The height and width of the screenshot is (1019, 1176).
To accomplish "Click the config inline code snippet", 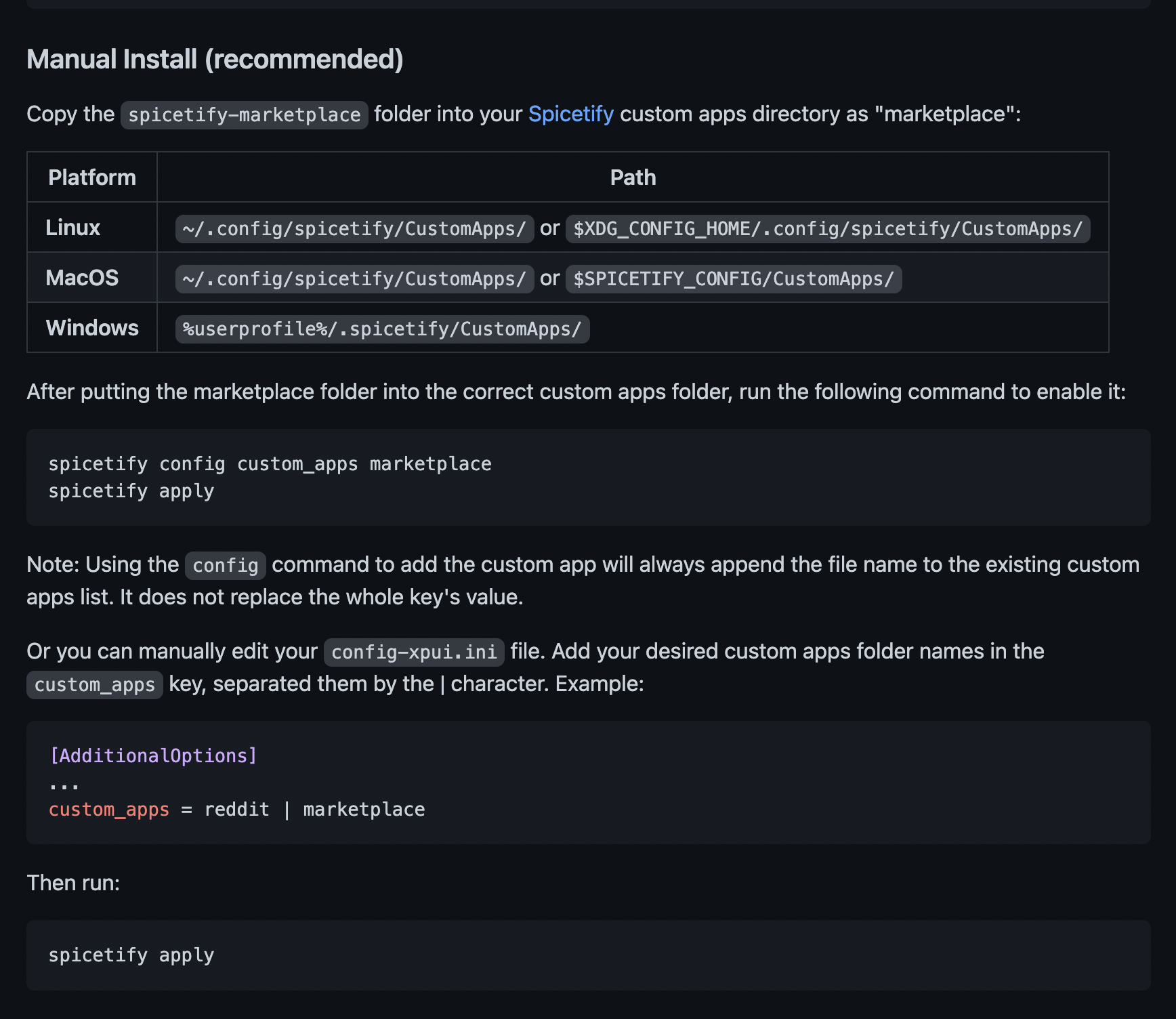I will pyautogui.click(x=224, y=564).
